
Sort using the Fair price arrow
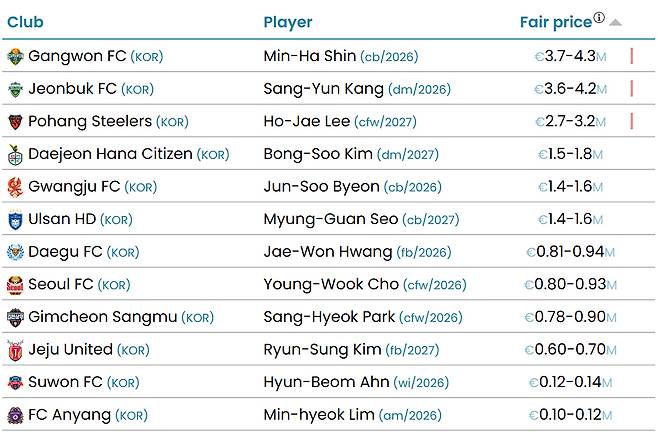click(x=616, y=22)
